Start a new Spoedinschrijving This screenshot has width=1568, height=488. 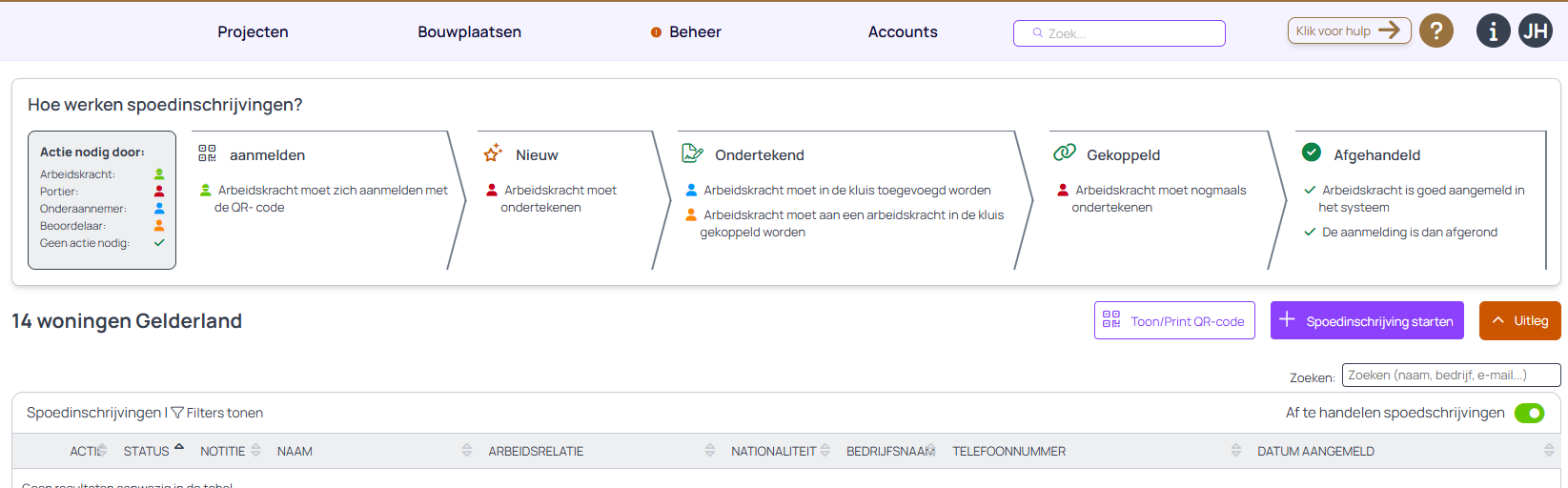point(1367,320)
